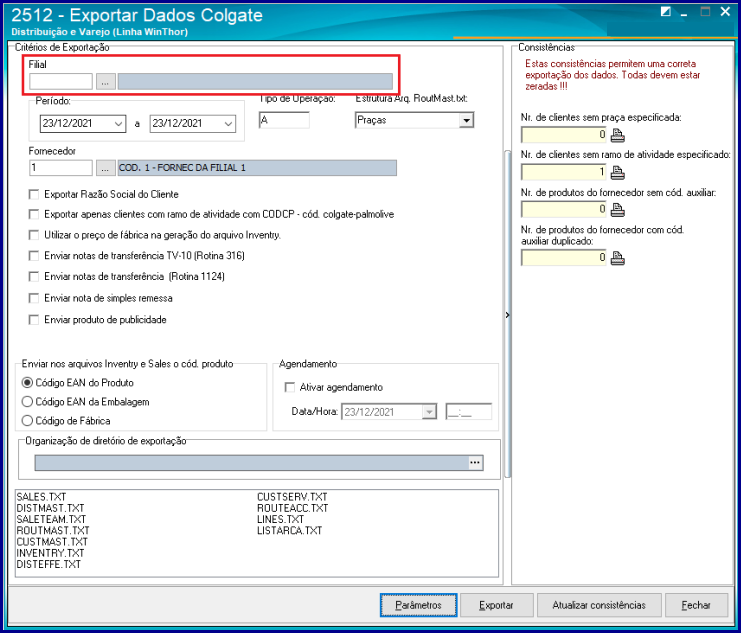741x633 pixels.
Task: Open the start date Período dropdown
Action: 118,124
